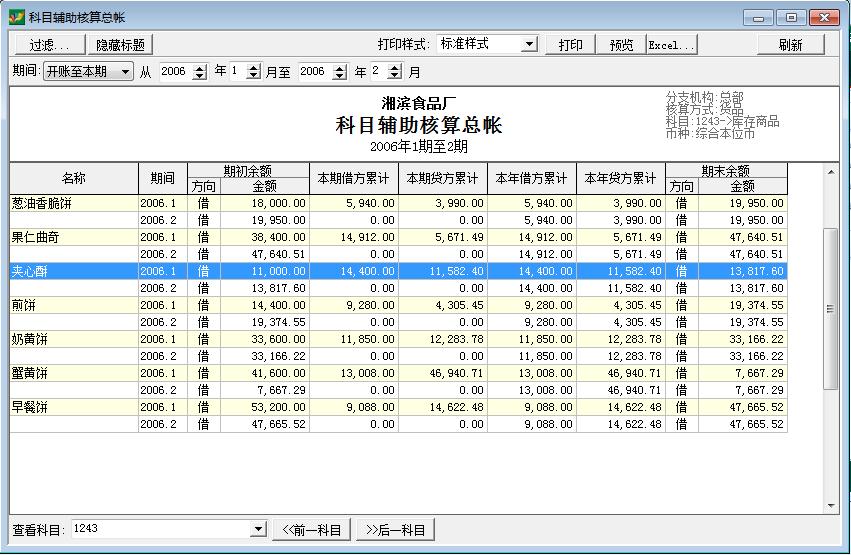Expand the 期间 period dropdown
The width and height of the screenshot is (851, 555).
click(124, 72)
